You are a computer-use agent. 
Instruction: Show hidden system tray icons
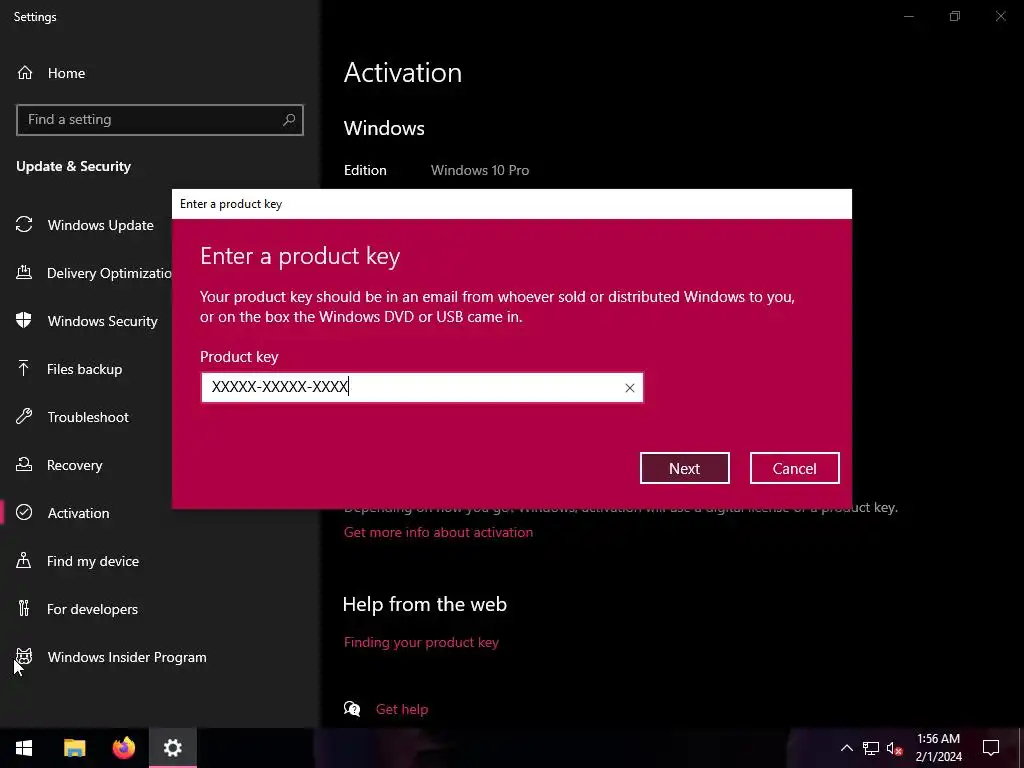tap(846, 748)
